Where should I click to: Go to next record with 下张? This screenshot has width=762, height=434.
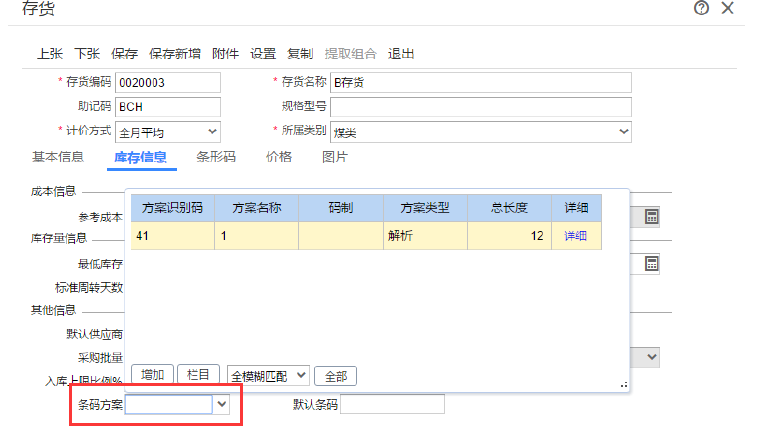point(87,54)
